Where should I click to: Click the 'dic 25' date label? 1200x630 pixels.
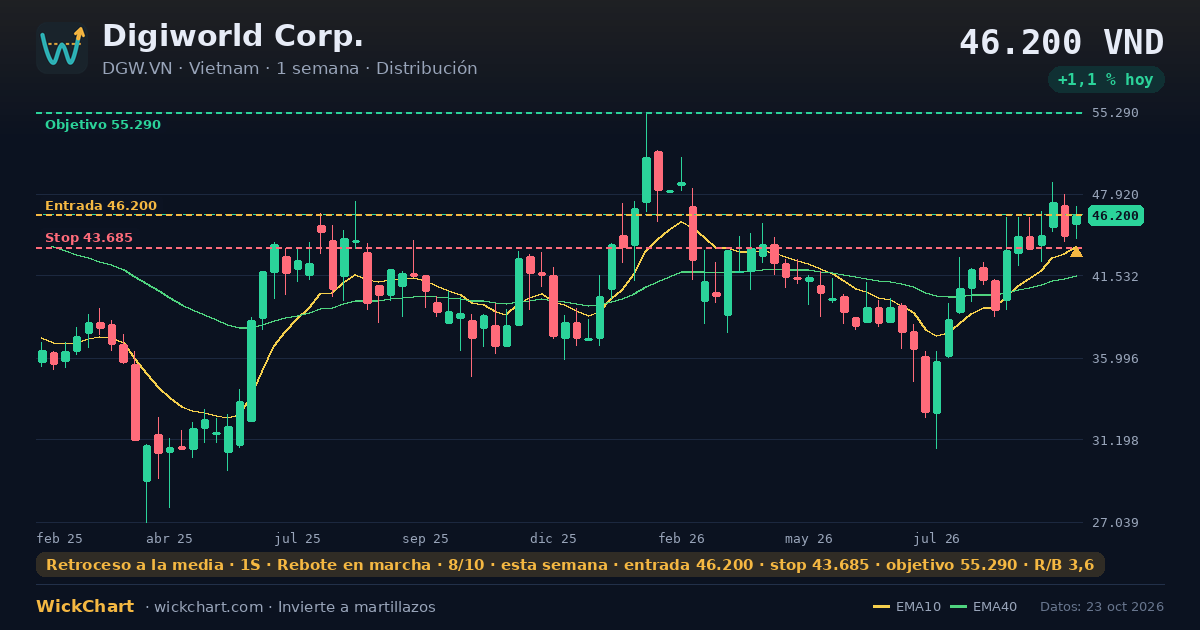pos(554,539)
